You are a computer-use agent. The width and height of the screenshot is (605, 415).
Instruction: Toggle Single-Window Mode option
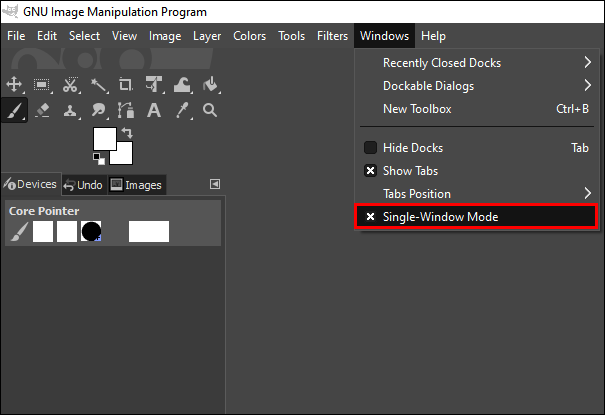point(476,217)
